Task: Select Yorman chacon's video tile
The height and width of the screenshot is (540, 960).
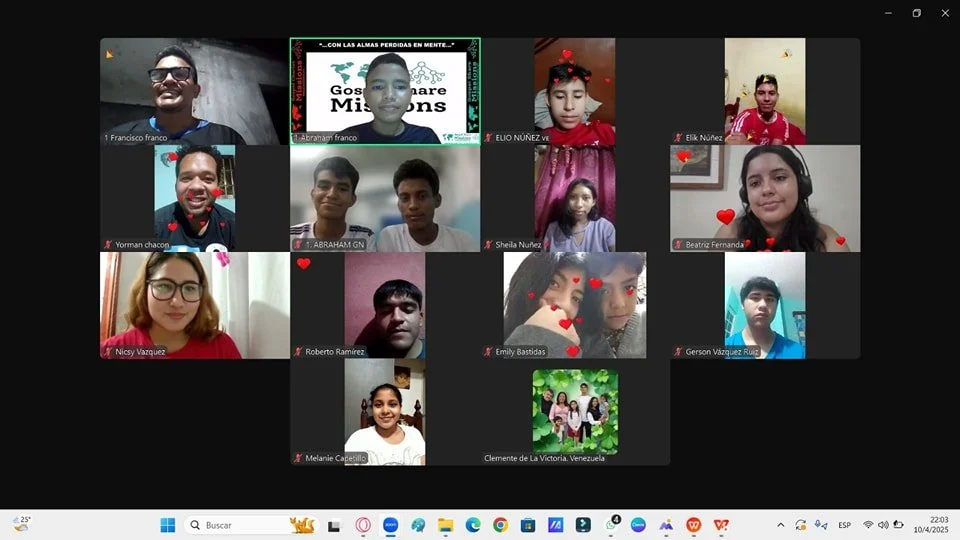Action: [195, 198]
